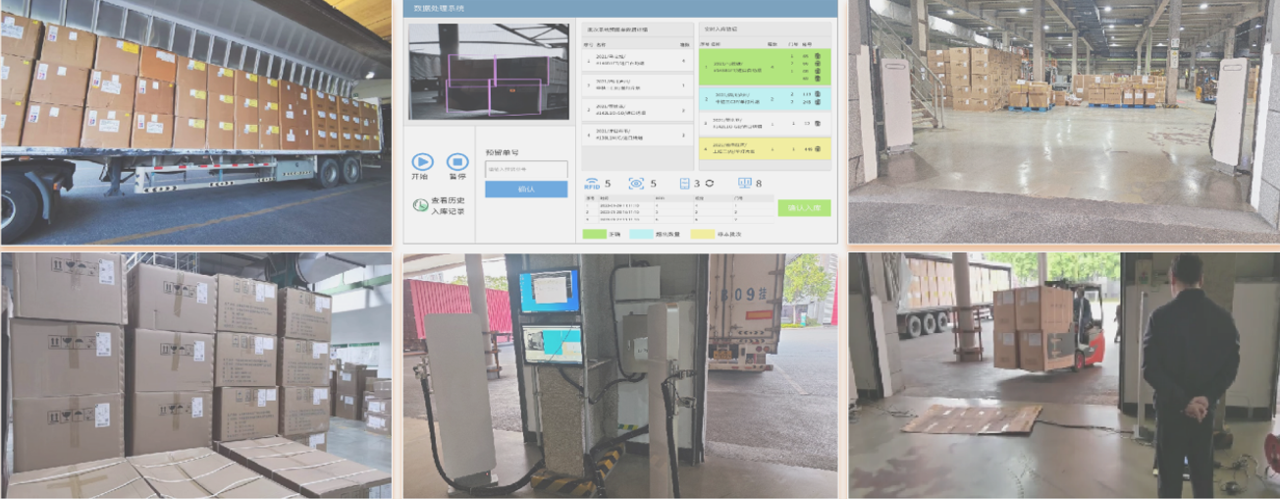
Task: Open 查看历史入库记录 history link
Action: (x=447, y=205)
